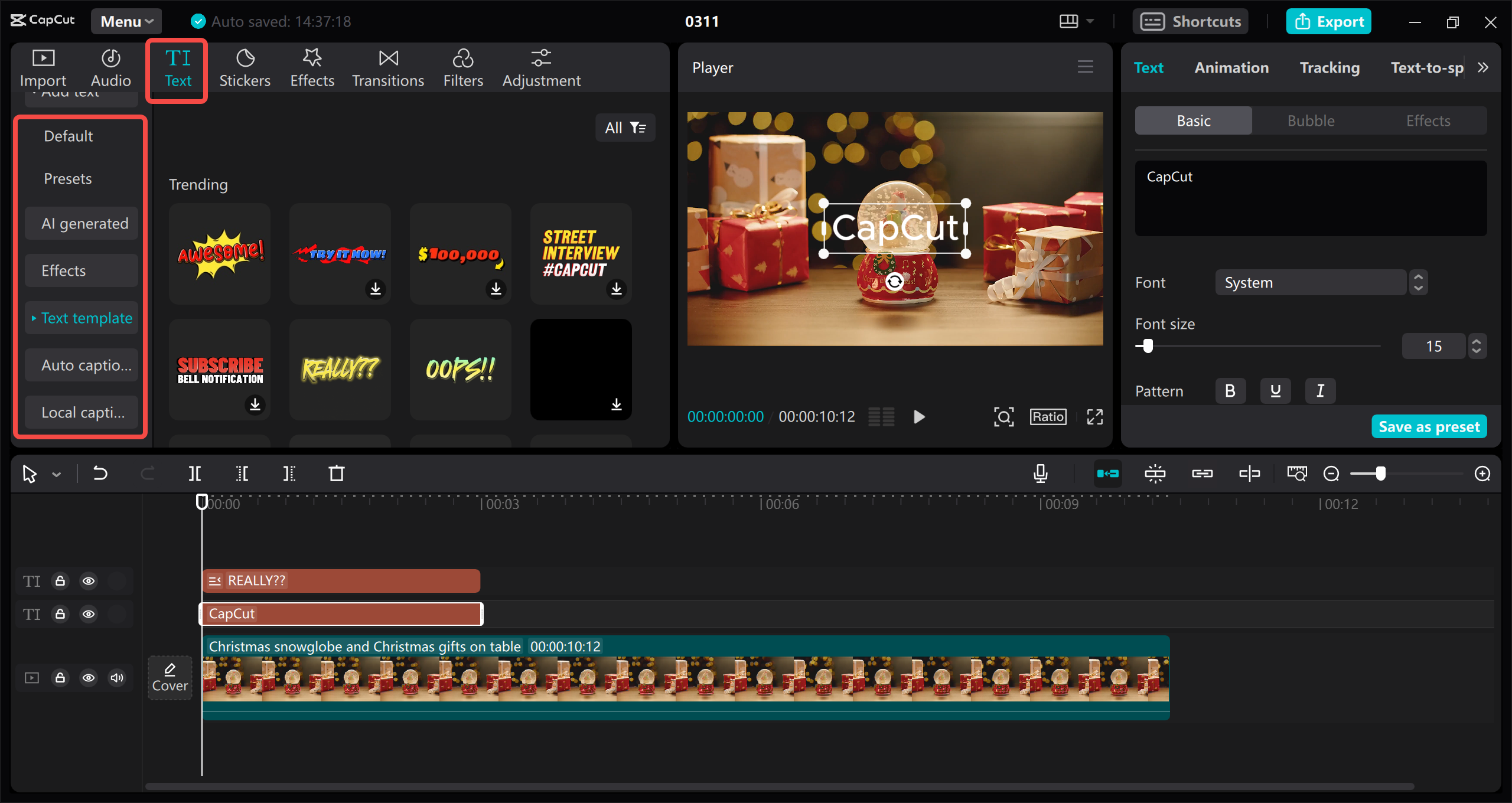Click the timeline zoom slider handle
This screenshot has width=1512, height=803.
pyautogui.click(x=1380, y=474)
